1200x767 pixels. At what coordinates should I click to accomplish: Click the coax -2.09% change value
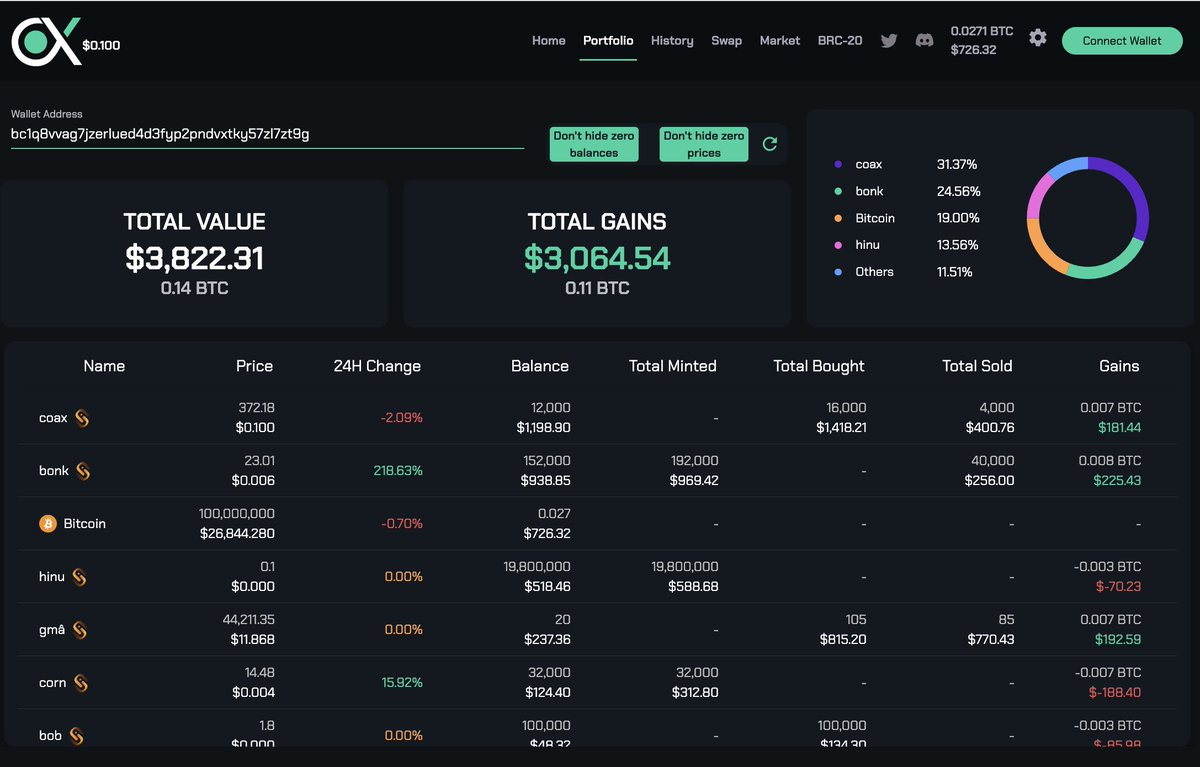401,417
